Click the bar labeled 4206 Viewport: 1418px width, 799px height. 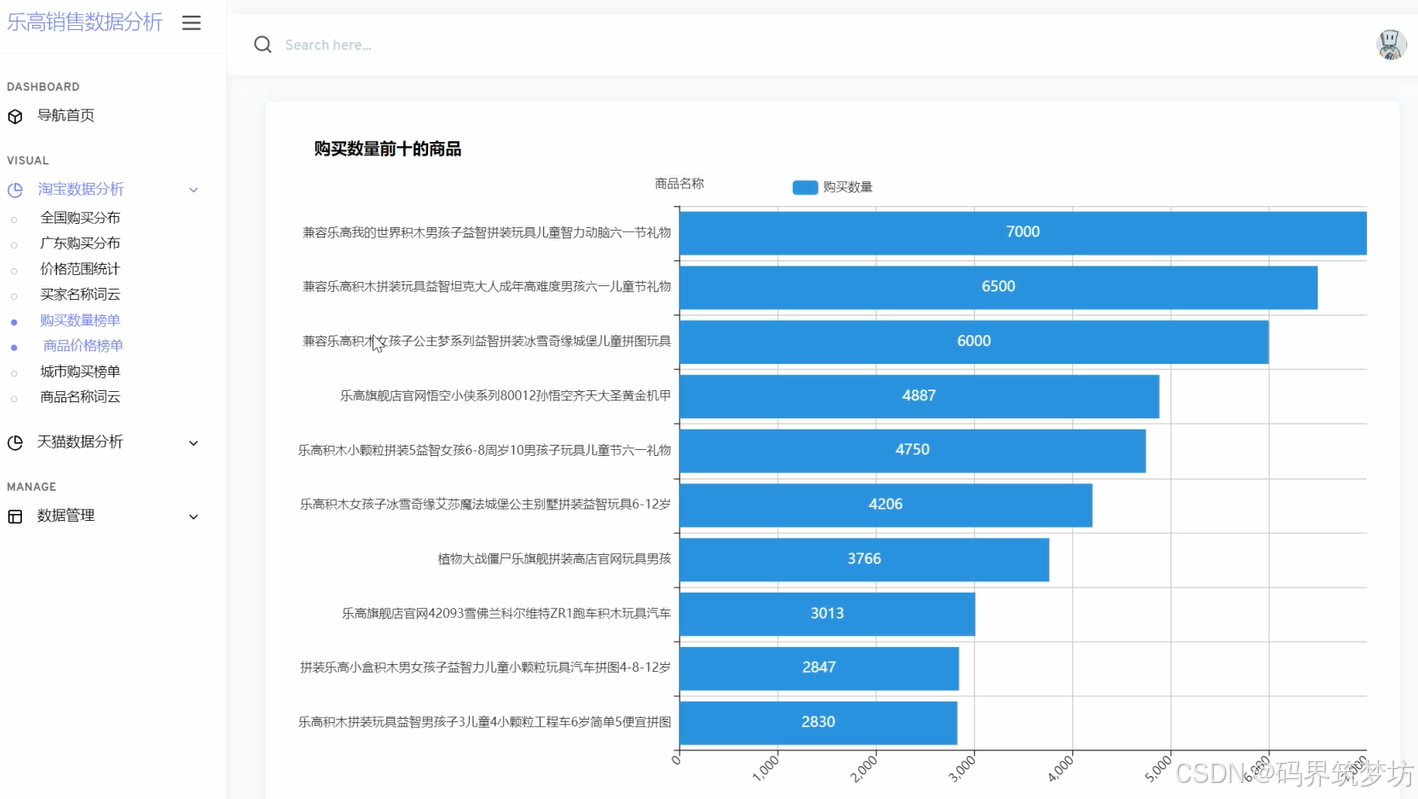(x=886, y=504)
